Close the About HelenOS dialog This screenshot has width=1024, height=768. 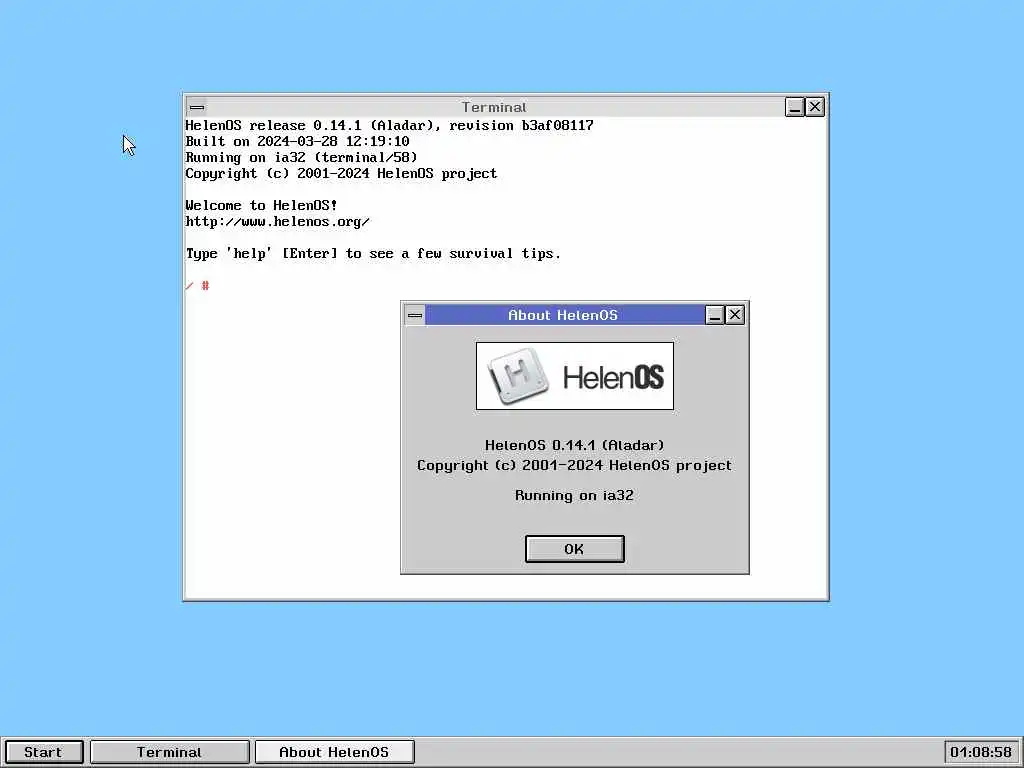tap(735, 315)
